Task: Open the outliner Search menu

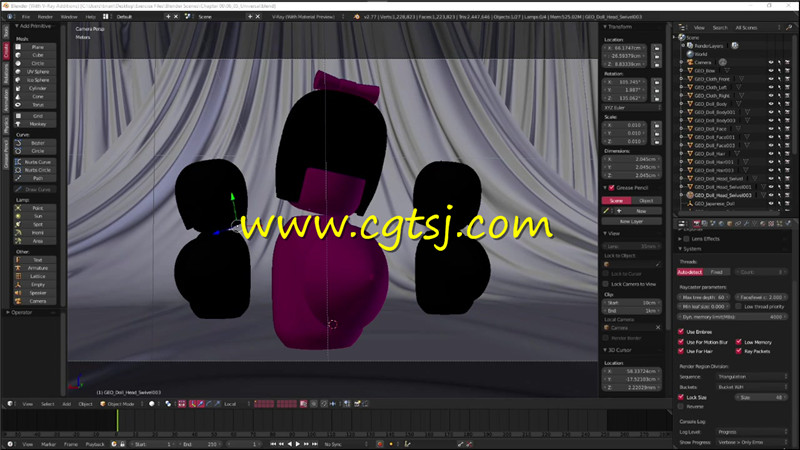Action: 720,28
